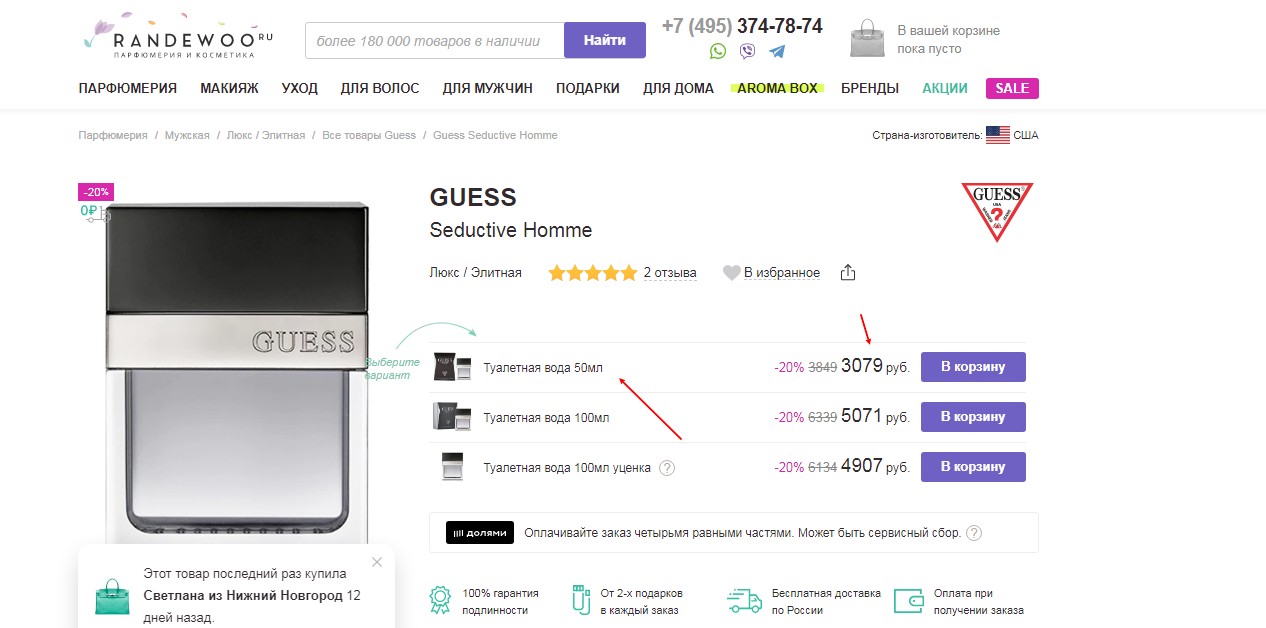This screenshot has height=628, width=1266.
Task: Go to Все товары Guess breadcrumb
Action: click(x=369, y=135)
